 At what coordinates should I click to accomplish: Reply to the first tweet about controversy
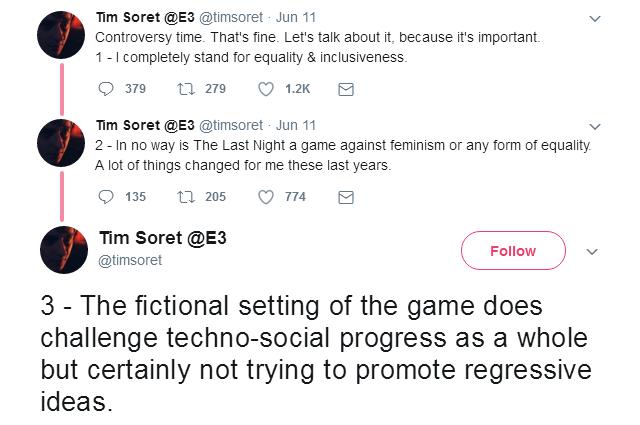(107, 89)
